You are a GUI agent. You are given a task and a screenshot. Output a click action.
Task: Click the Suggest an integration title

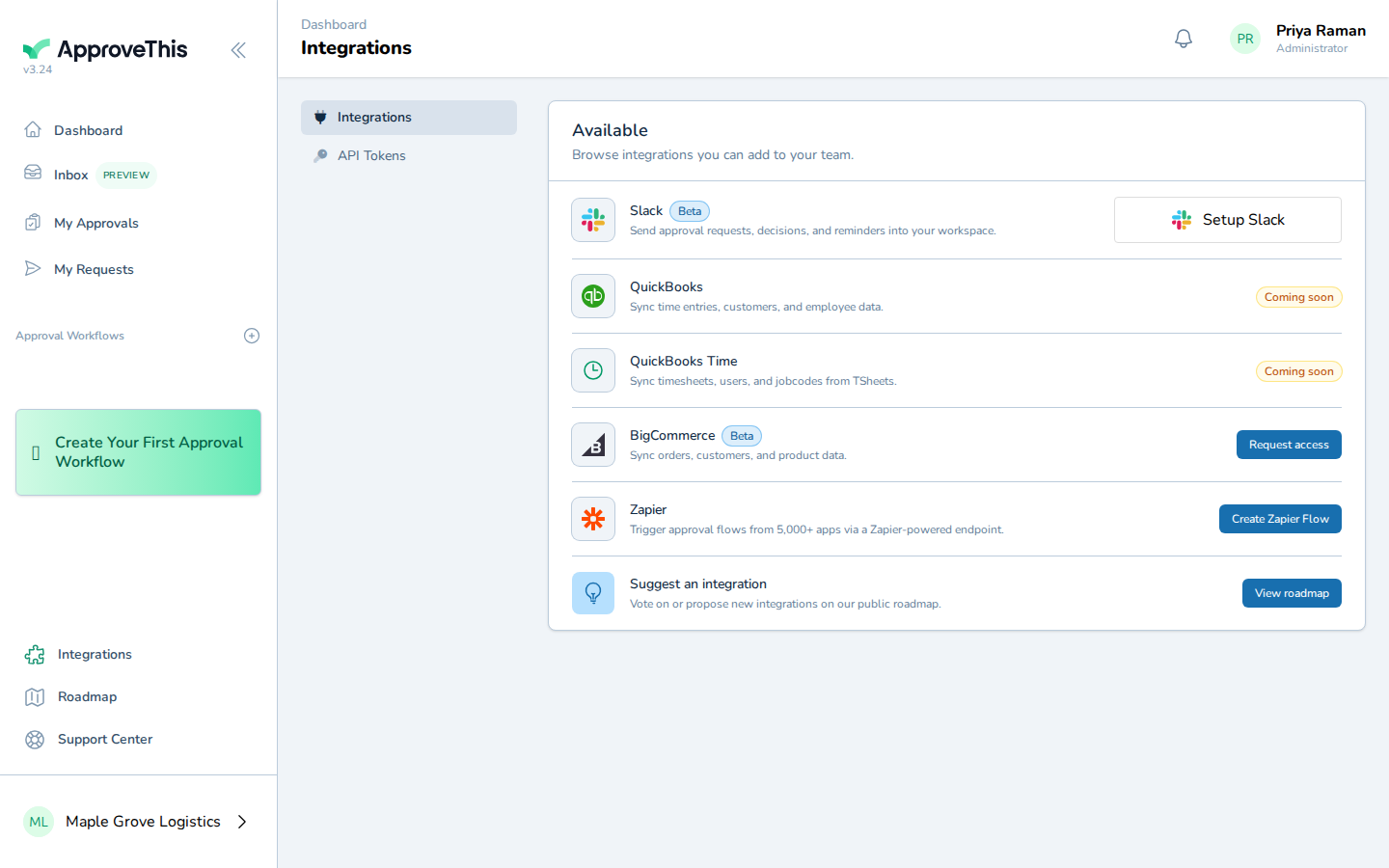(x=698, y=583)
